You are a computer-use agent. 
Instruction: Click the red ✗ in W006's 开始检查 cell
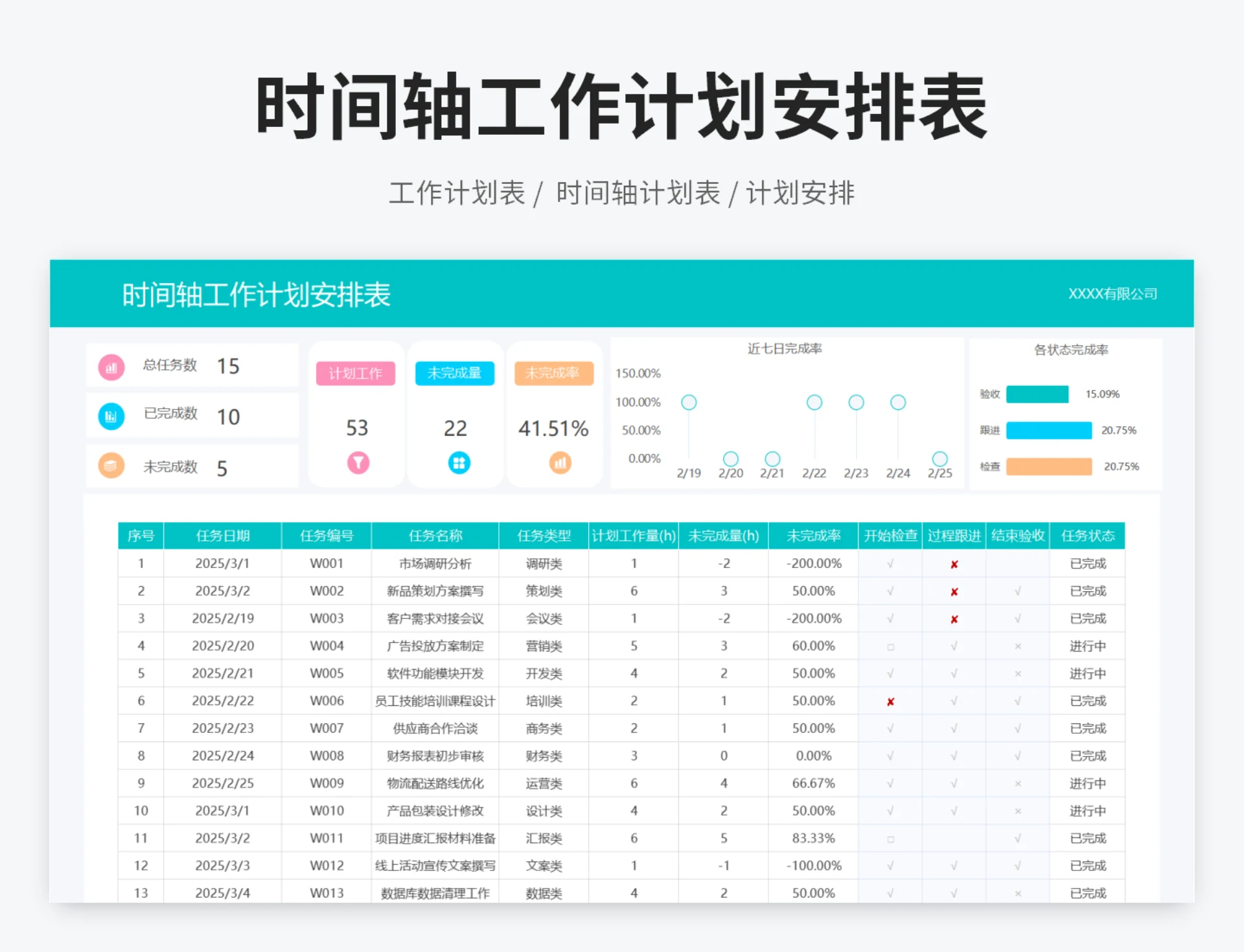click(x=891, y=701)
